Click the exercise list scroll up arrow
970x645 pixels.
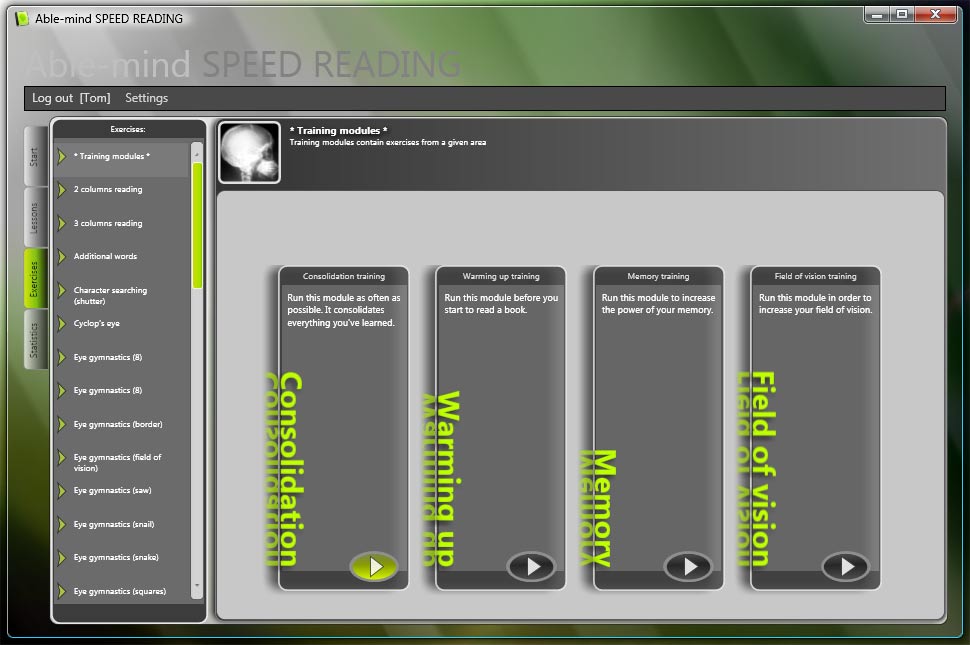point(197,155)
